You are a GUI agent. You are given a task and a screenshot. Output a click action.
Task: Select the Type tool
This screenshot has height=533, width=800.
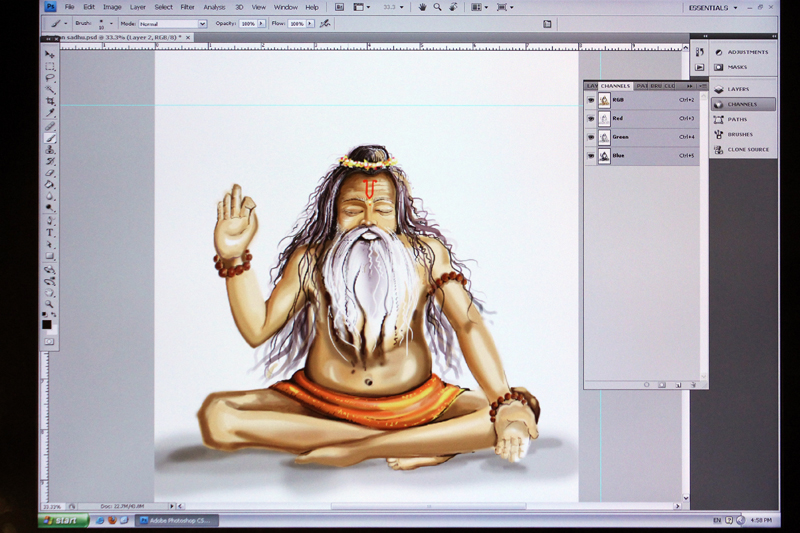(x=50, y=232)
